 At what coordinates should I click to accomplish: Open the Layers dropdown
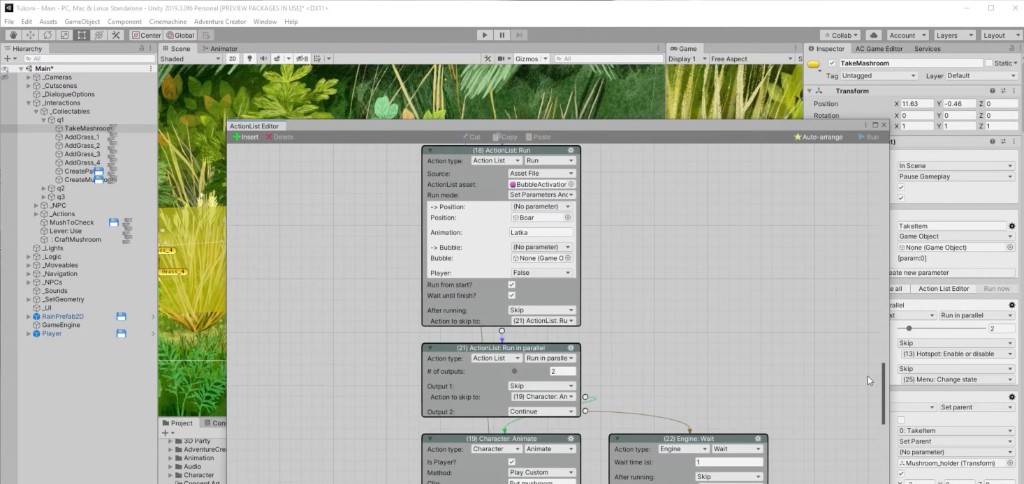pos(954,35)
